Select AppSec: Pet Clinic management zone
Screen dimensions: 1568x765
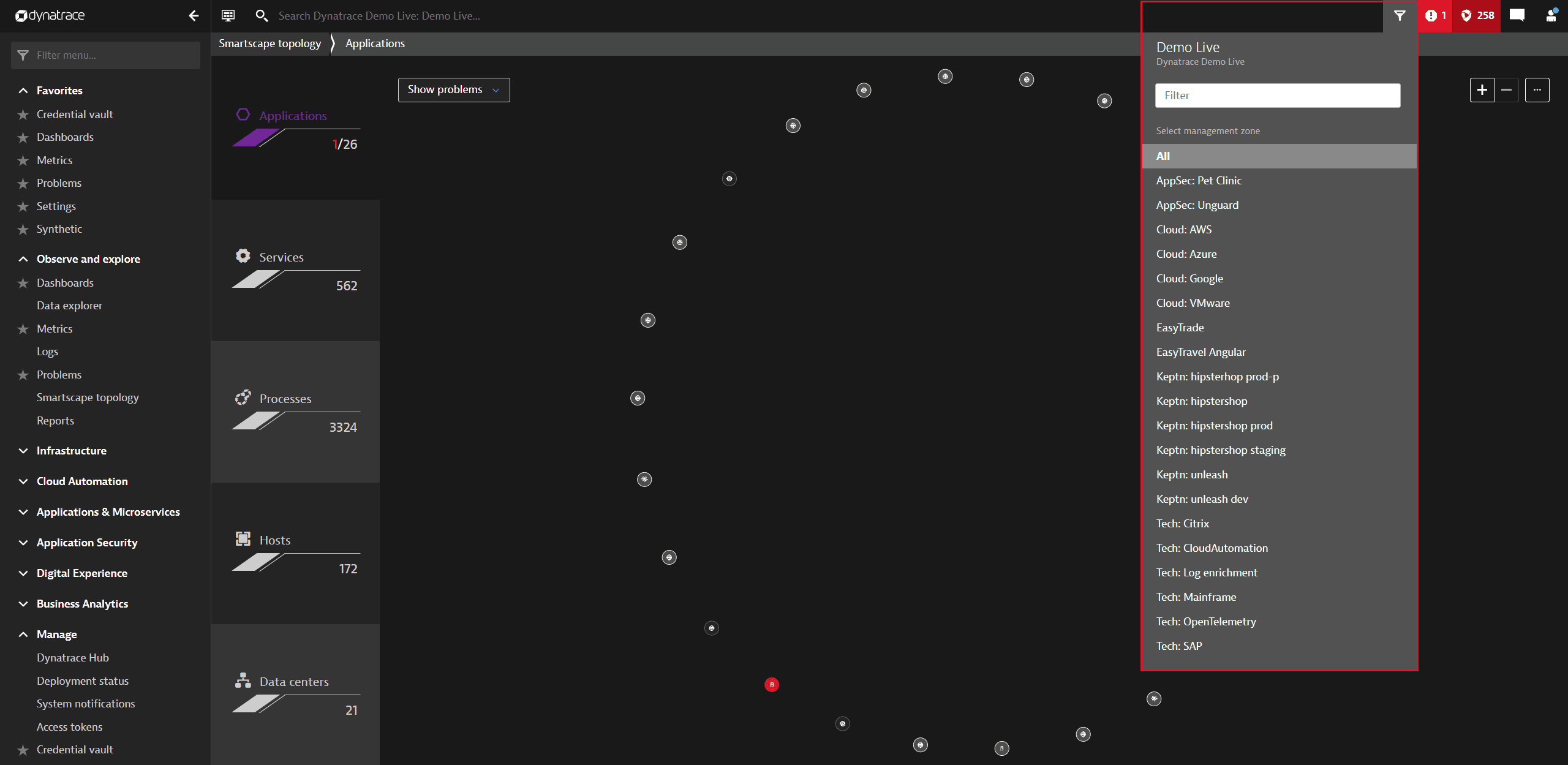point(1280,181)
